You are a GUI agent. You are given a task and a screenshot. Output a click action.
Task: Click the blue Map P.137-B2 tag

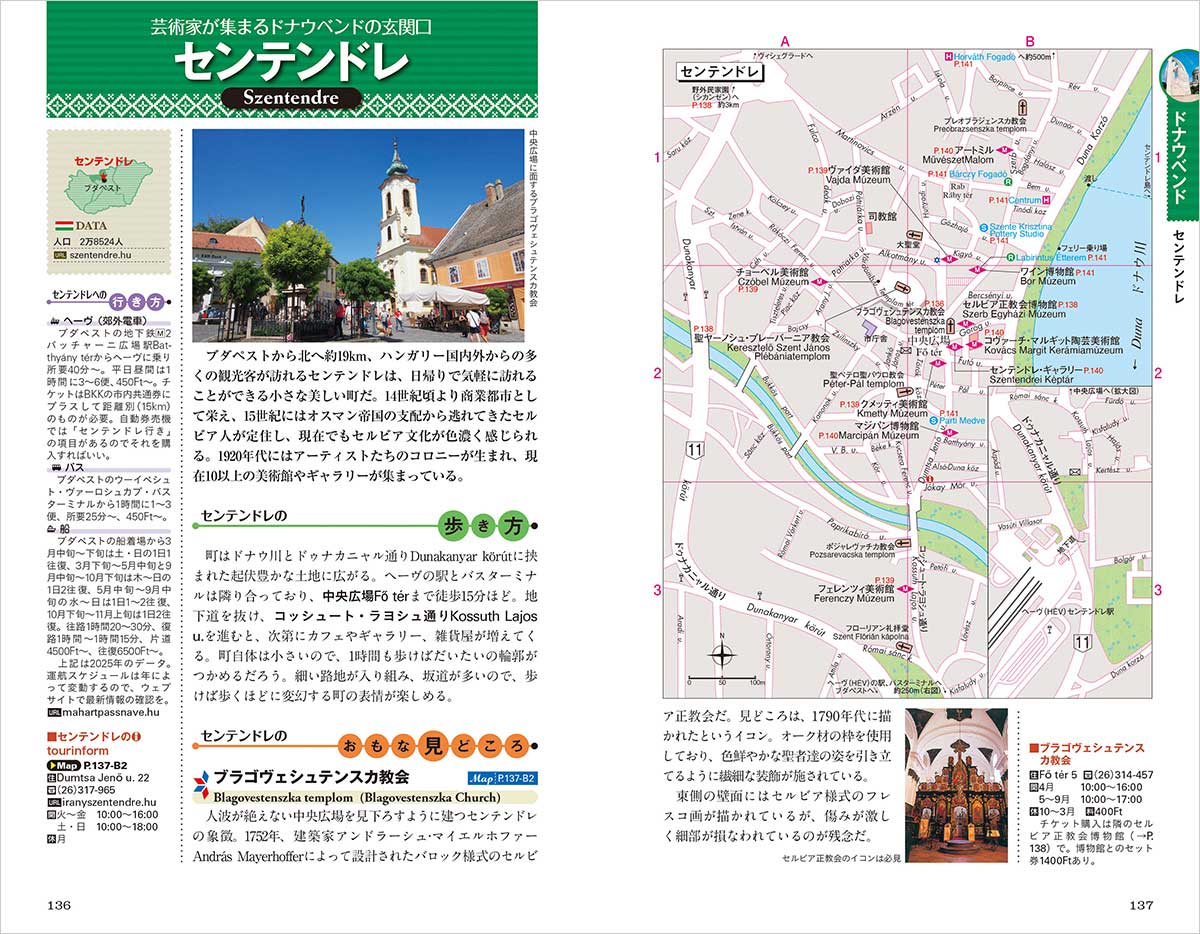coord(502,778)
